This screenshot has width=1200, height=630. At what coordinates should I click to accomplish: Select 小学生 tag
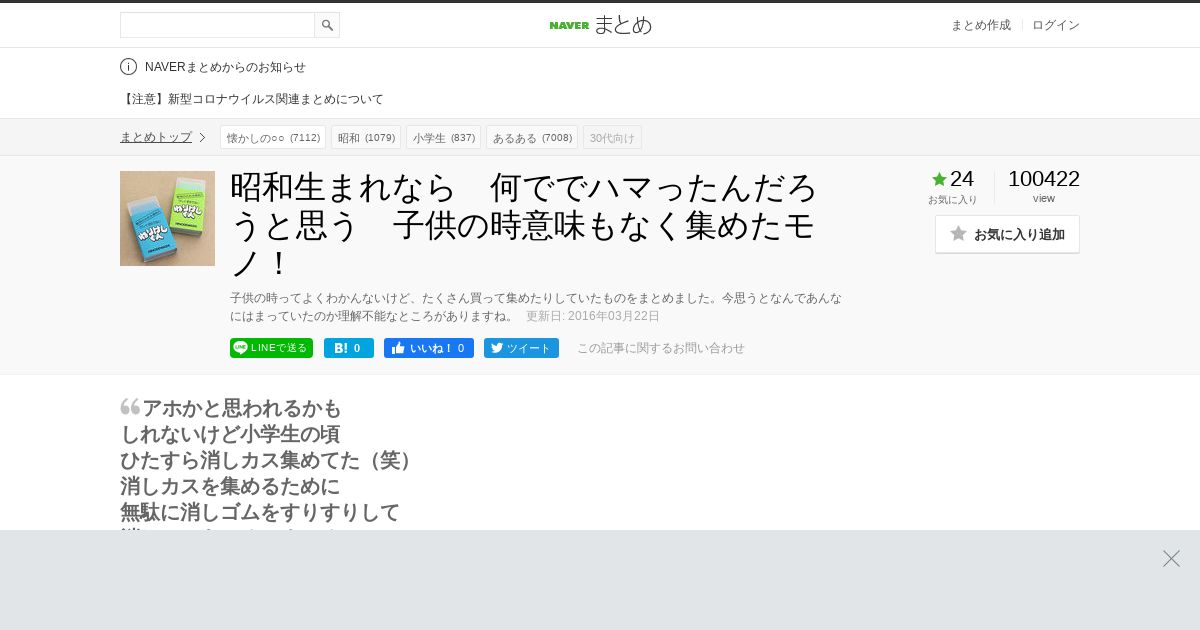443,137
